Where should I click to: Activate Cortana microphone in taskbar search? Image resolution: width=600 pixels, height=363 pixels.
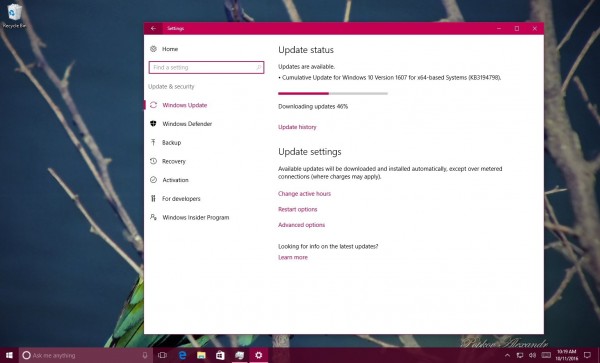click(x=145, y=355)
